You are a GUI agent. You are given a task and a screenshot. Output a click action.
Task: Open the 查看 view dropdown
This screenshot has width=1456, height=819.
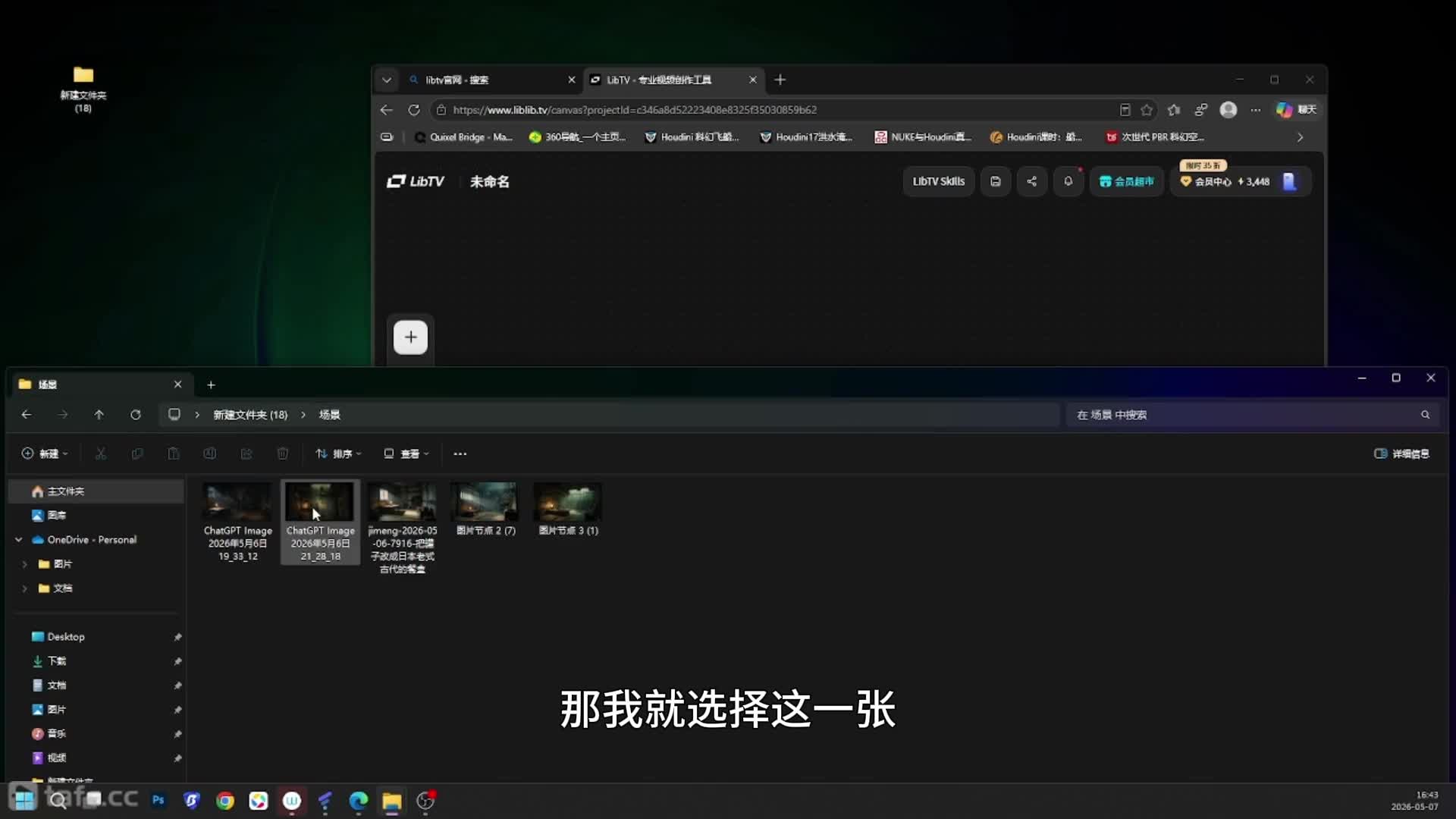coord(406,453)
